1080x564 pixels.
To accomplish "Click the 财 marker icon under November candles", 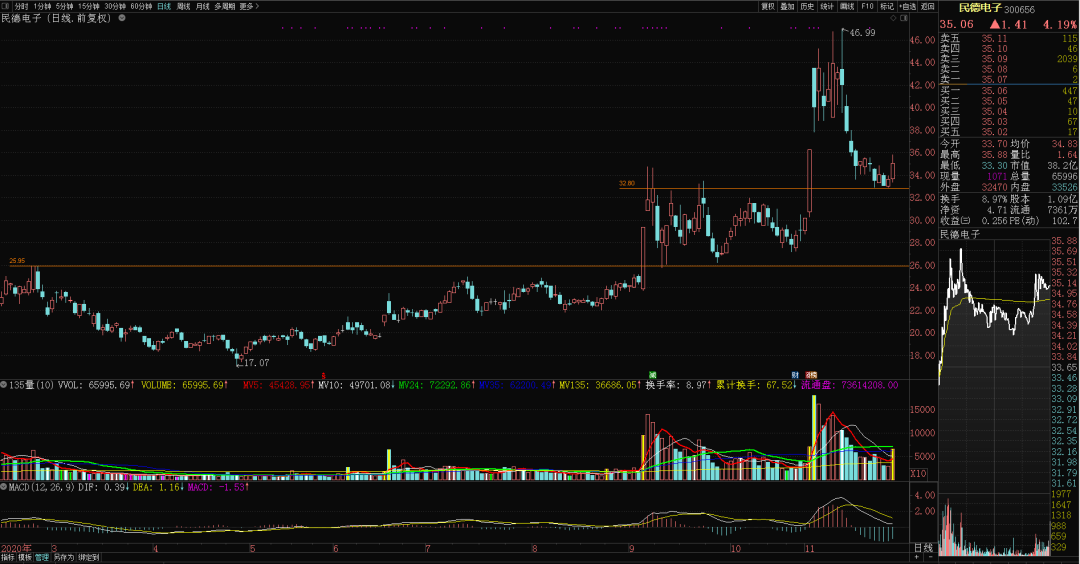I will [795, 375].
